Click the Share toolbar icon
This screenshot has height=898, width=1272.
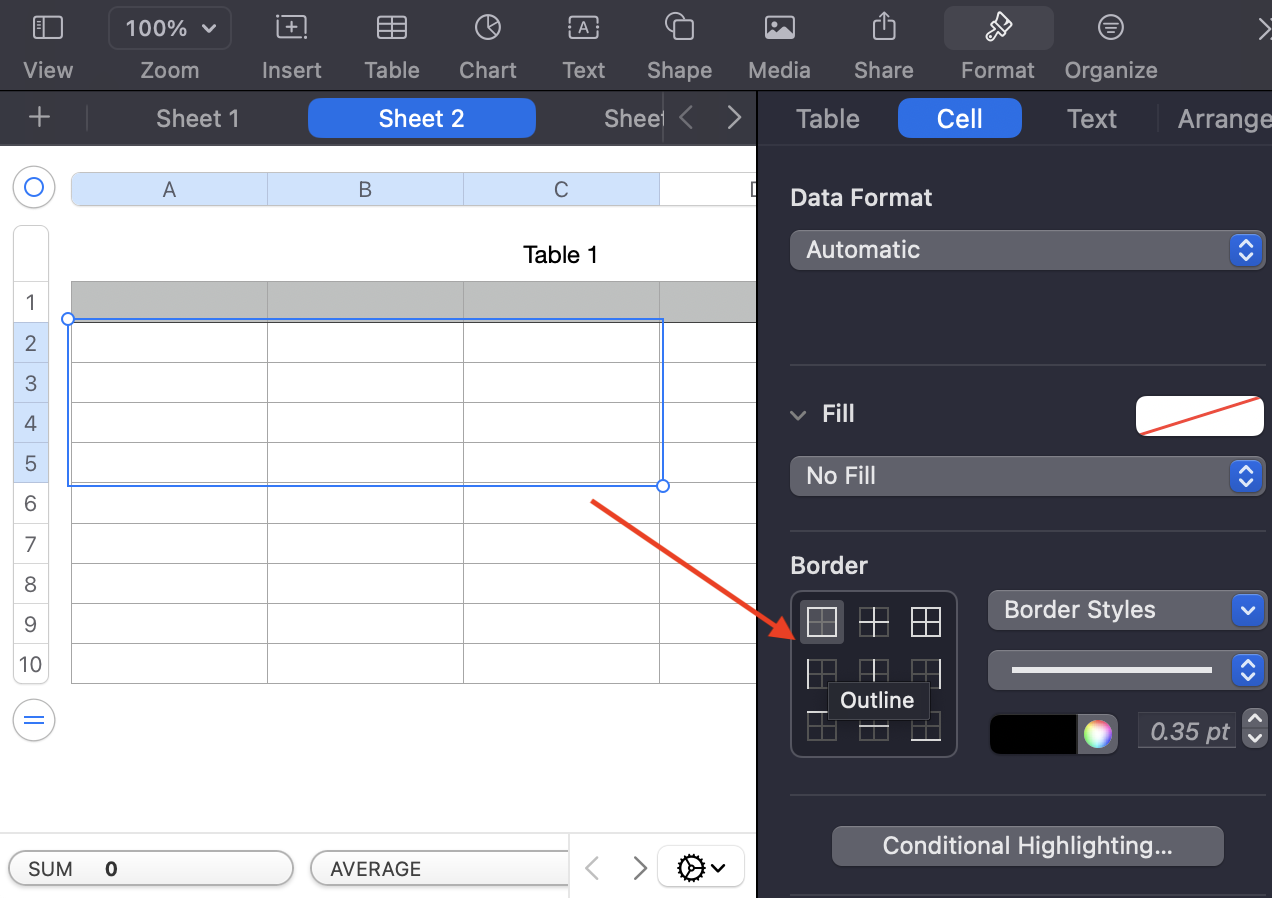coord(884,27)
